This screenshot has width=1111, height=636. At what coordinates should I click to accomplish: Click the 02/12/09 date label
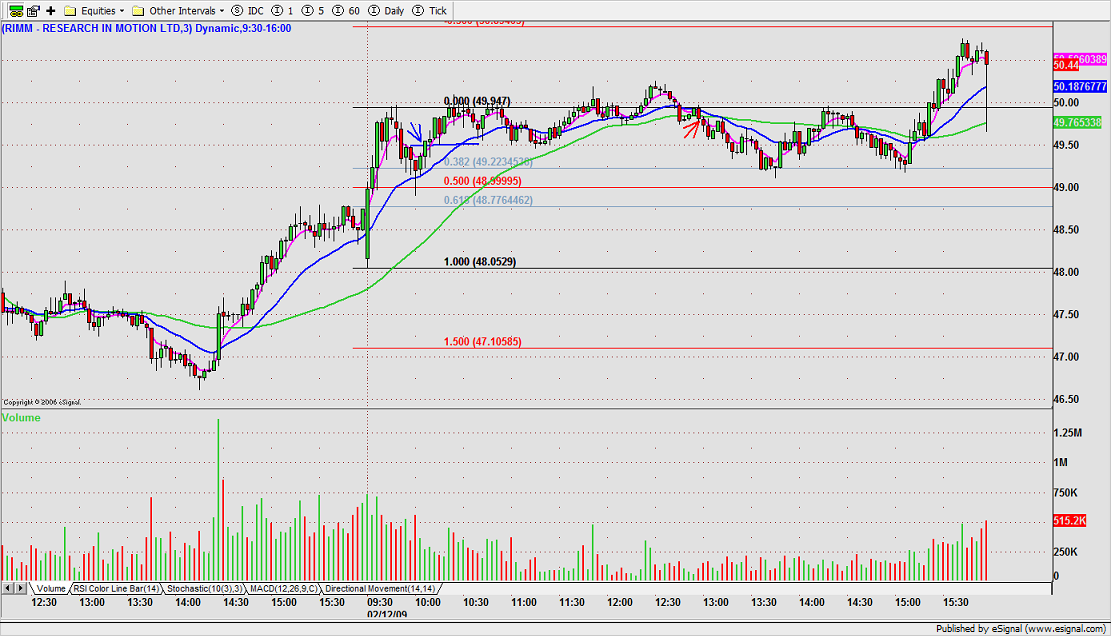tap(387, 614)
